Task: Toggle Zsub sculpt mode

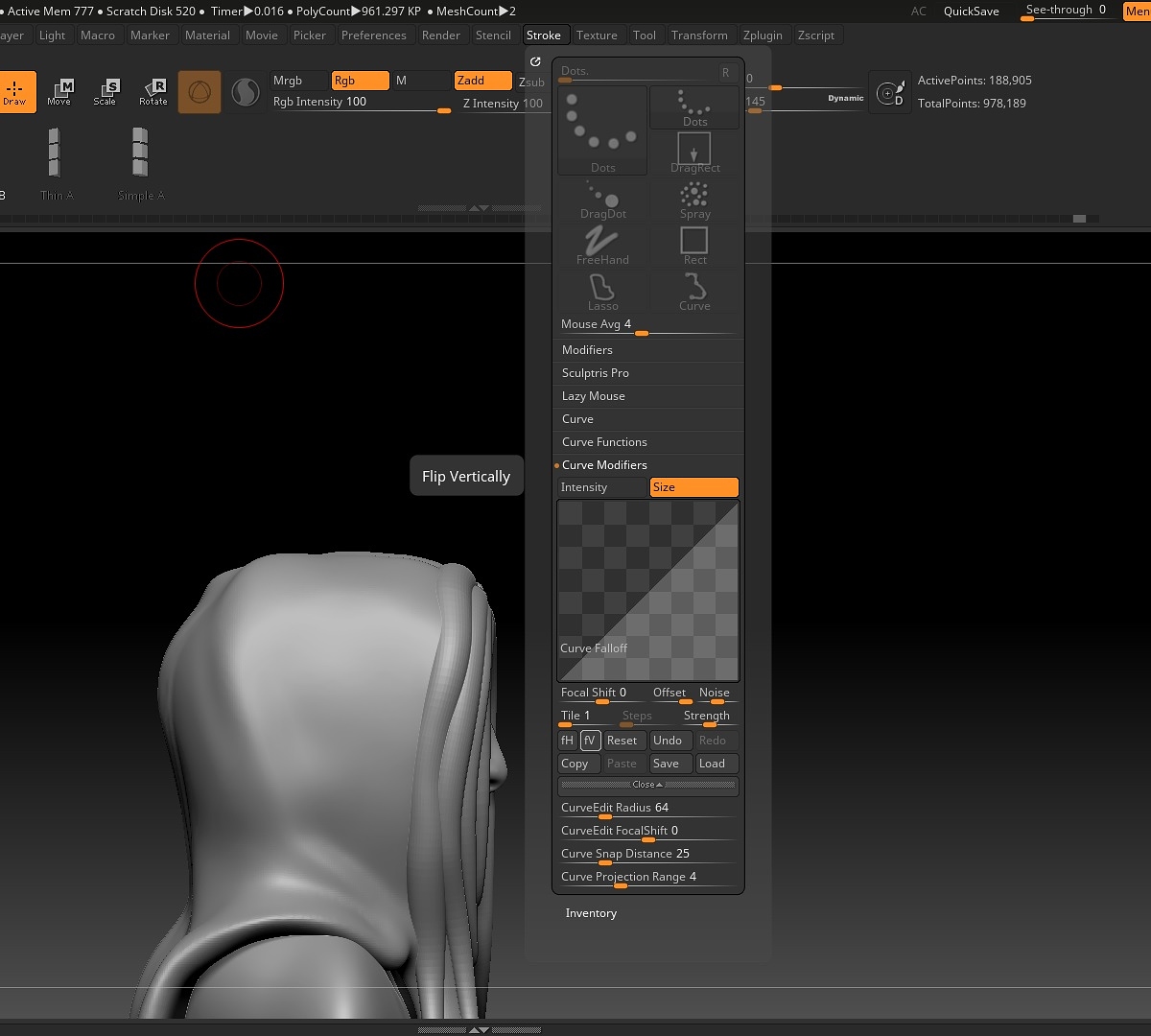Action: point(531,82)
